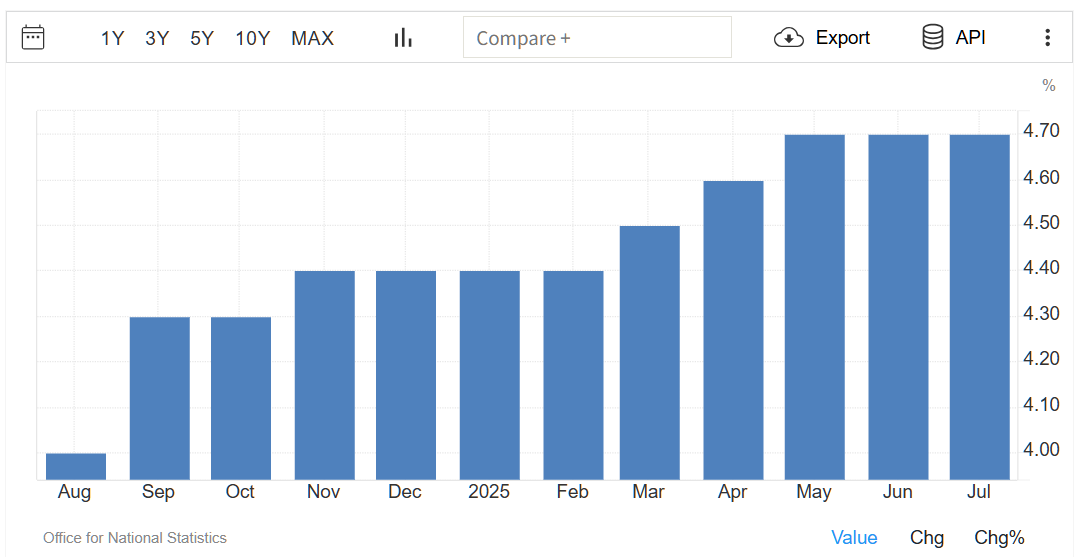Click the 4.40 y-axis label
The width and height of the screenshot is (1086, 557).
click(1041, 267)
